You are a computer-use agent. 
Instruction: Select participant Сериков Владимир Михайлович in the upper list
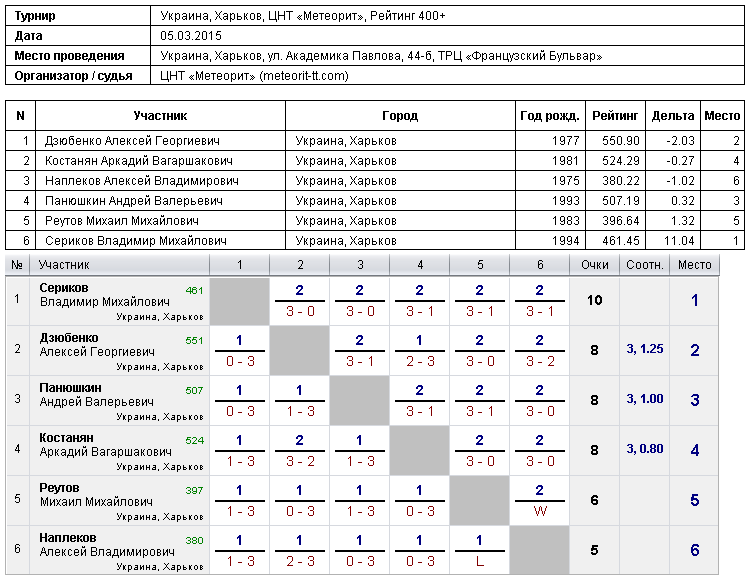(136, 241)
